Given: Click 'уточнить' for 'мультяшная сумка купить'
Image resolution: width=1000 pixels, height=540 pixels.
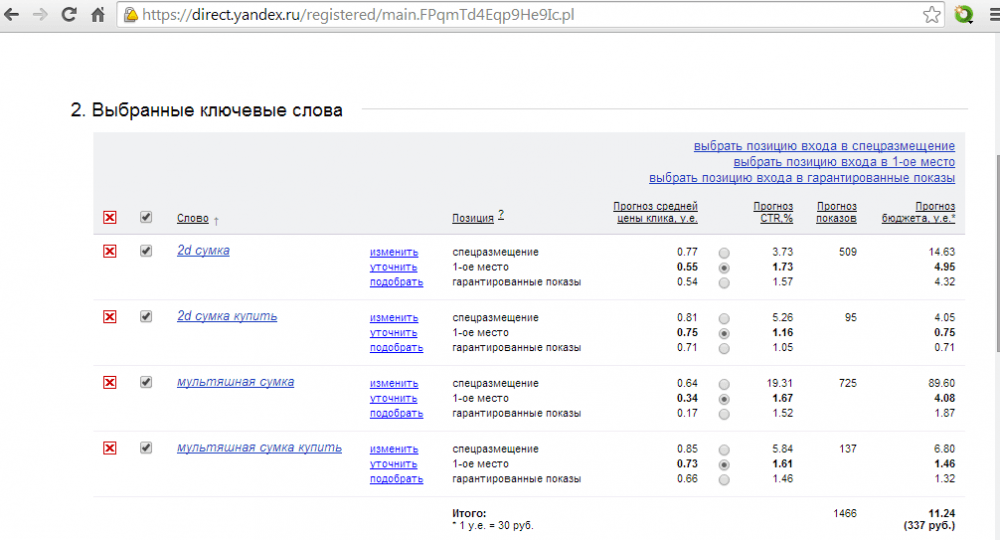Looking at the screenshot, I should [x=393, y=464].
